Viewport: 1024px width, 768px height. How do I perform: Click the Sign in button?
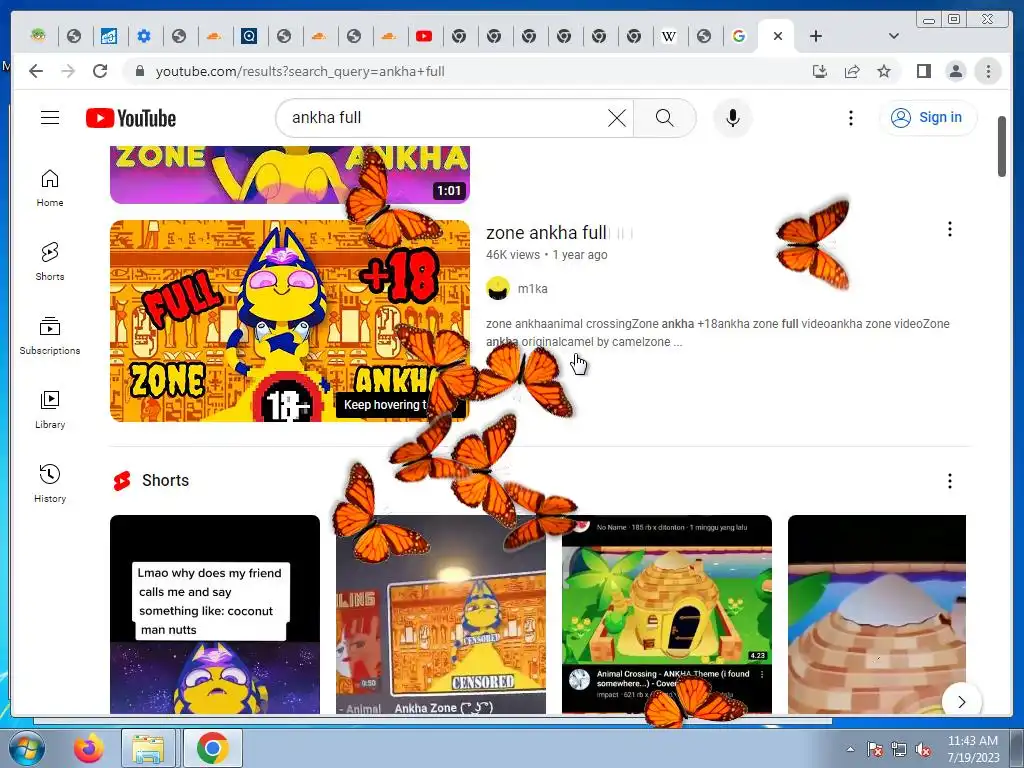pyautogui.click(x=928, y=118)
